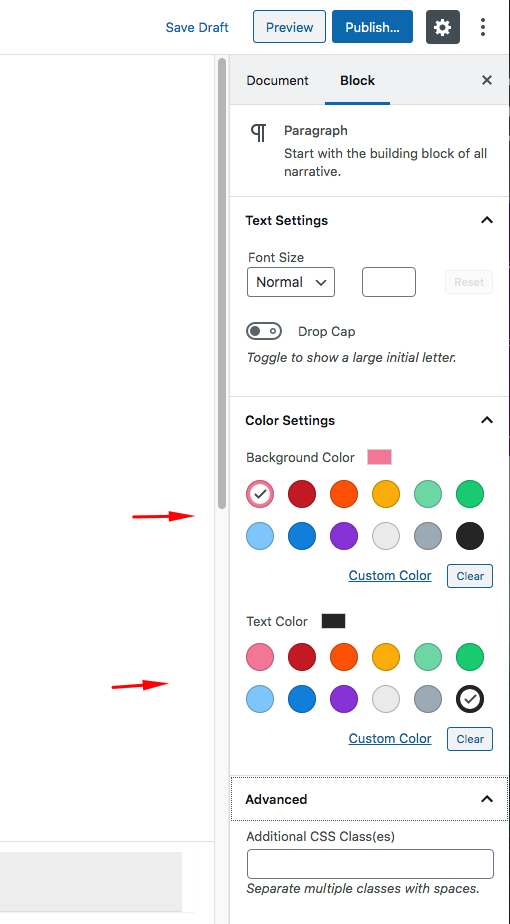Collapse the Advanced section
Viewport: 510px width, 924px height.
(487, 799)
